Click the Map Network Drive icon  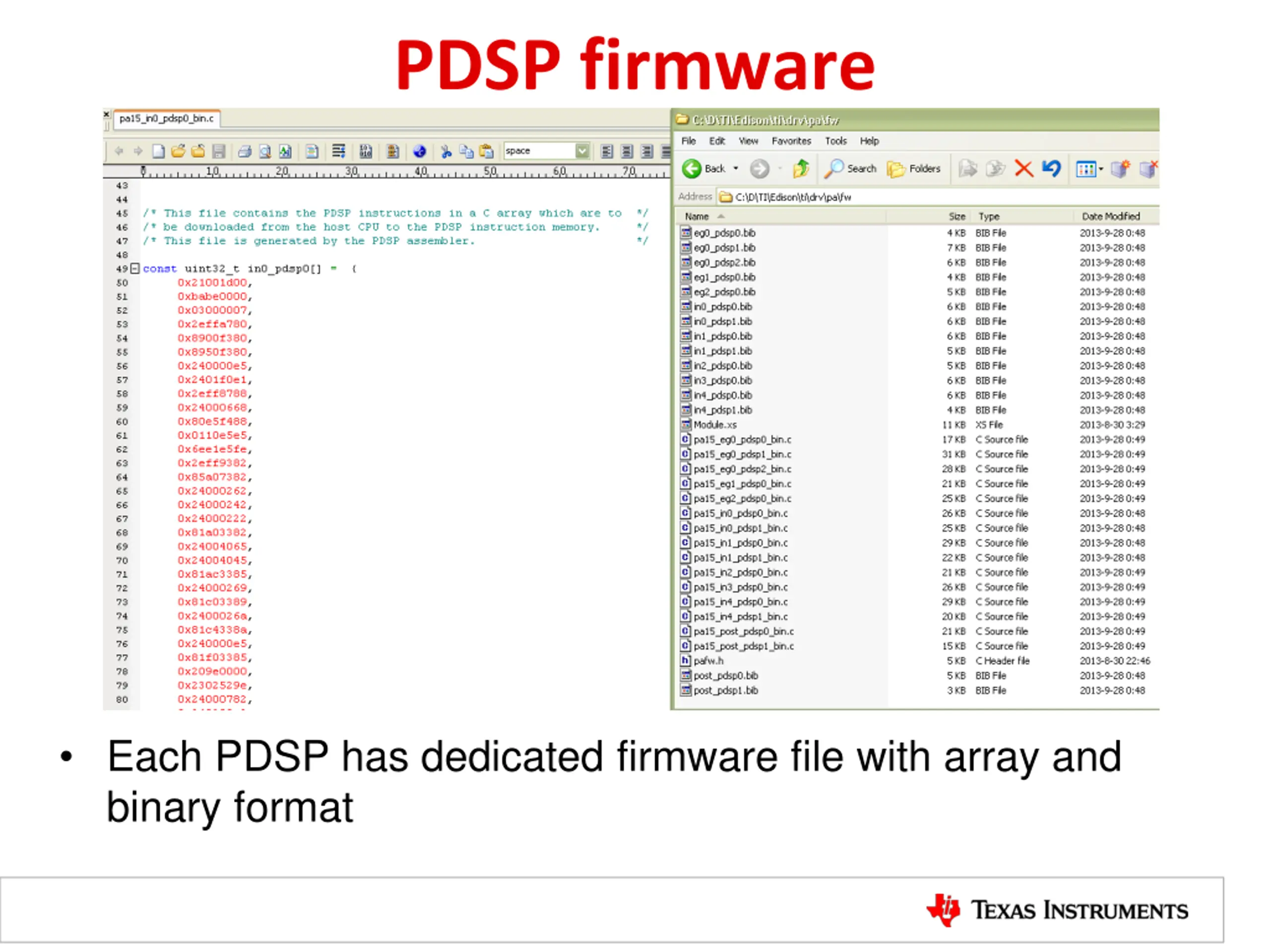tap(1120, 169)
